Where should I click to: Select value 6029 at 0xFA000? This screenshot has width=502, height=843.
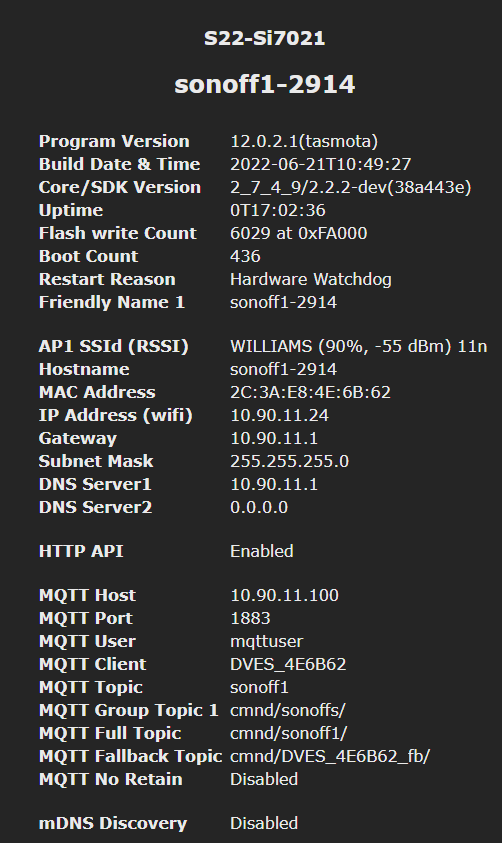click(x=299, y=233)
